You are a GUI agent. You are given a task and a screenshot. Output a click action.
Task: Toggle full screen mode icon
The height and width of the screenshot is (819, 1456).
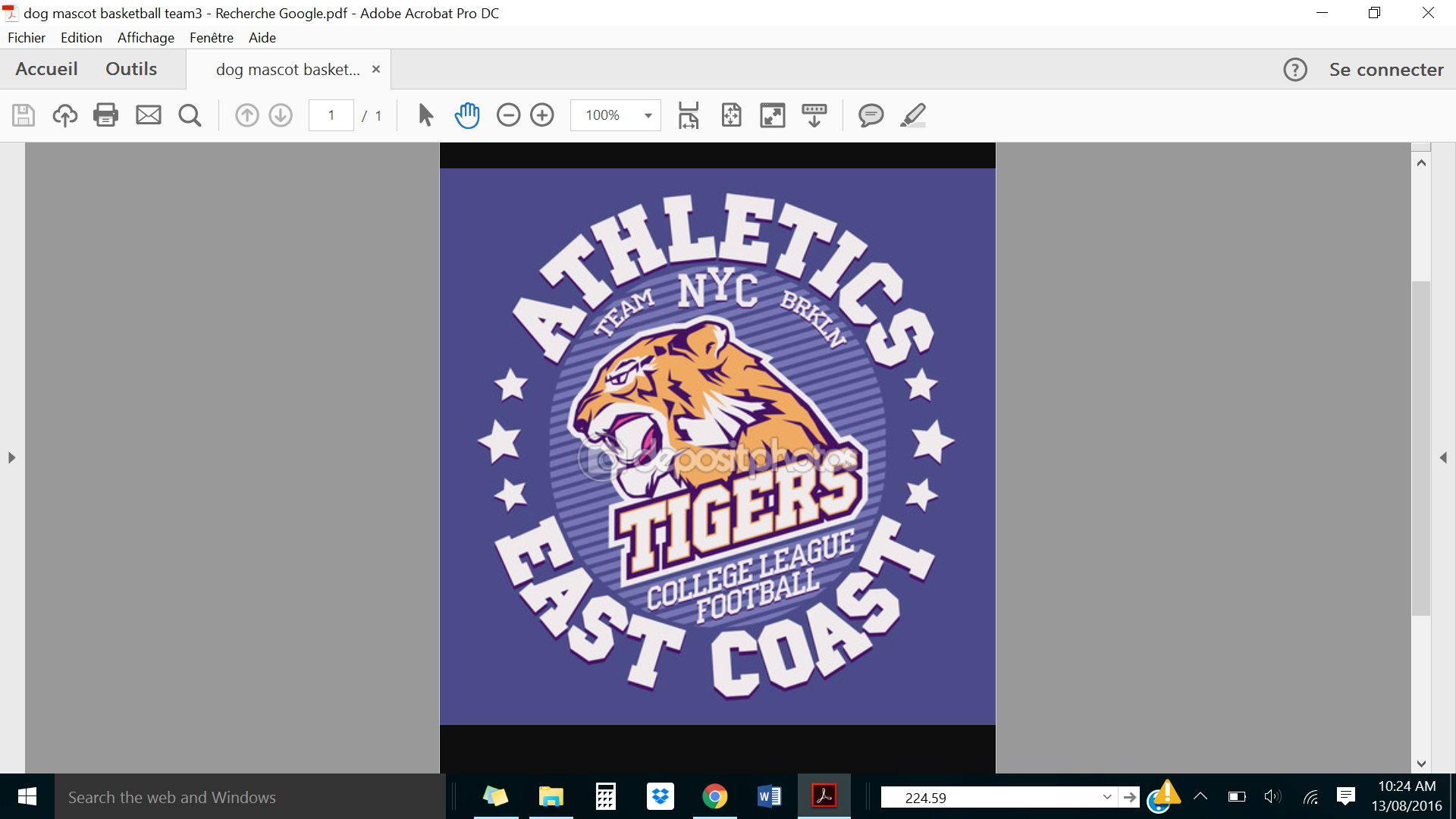[772, 115]
